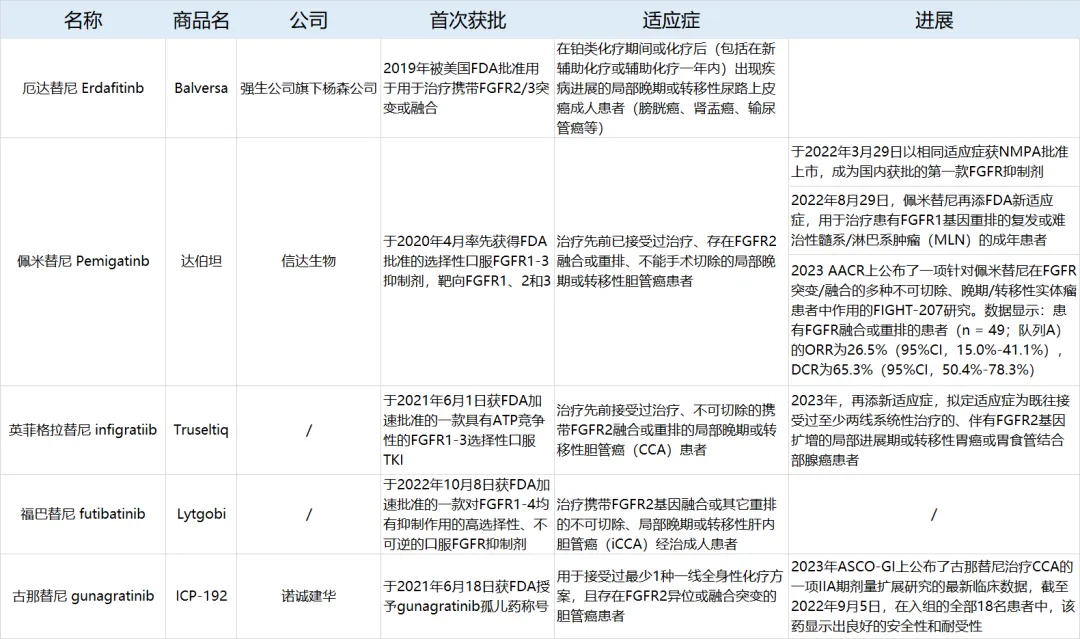Select the 信达生物 company cell

pos(308,261)
